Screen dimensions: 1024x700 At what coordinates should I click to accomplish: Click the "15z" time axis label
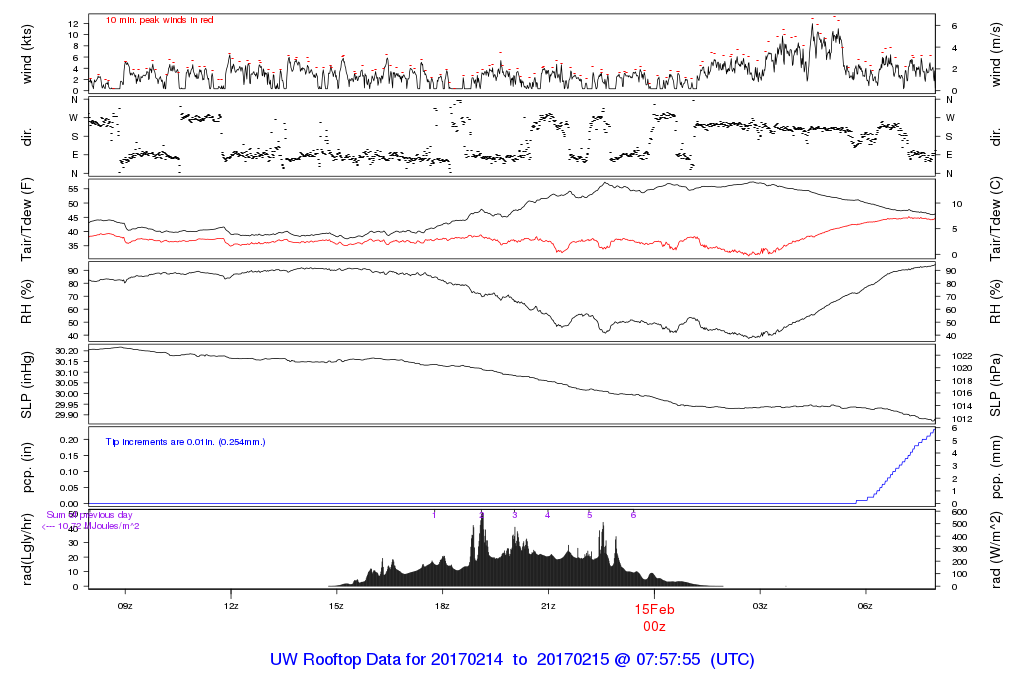(336, 606)
